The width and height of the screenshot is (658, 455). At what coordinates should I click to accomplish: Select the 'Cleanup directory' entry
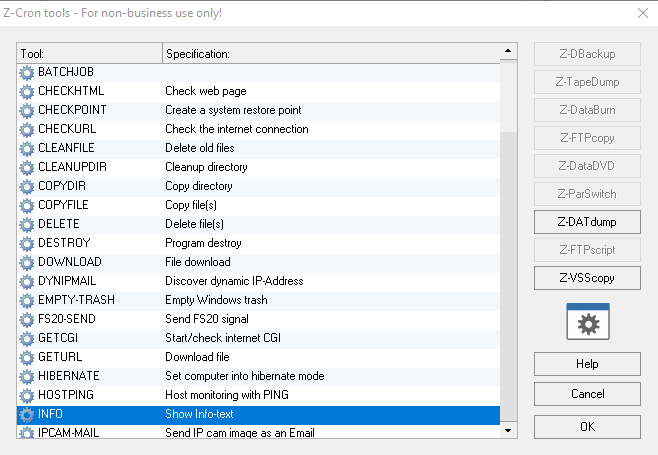206,167
